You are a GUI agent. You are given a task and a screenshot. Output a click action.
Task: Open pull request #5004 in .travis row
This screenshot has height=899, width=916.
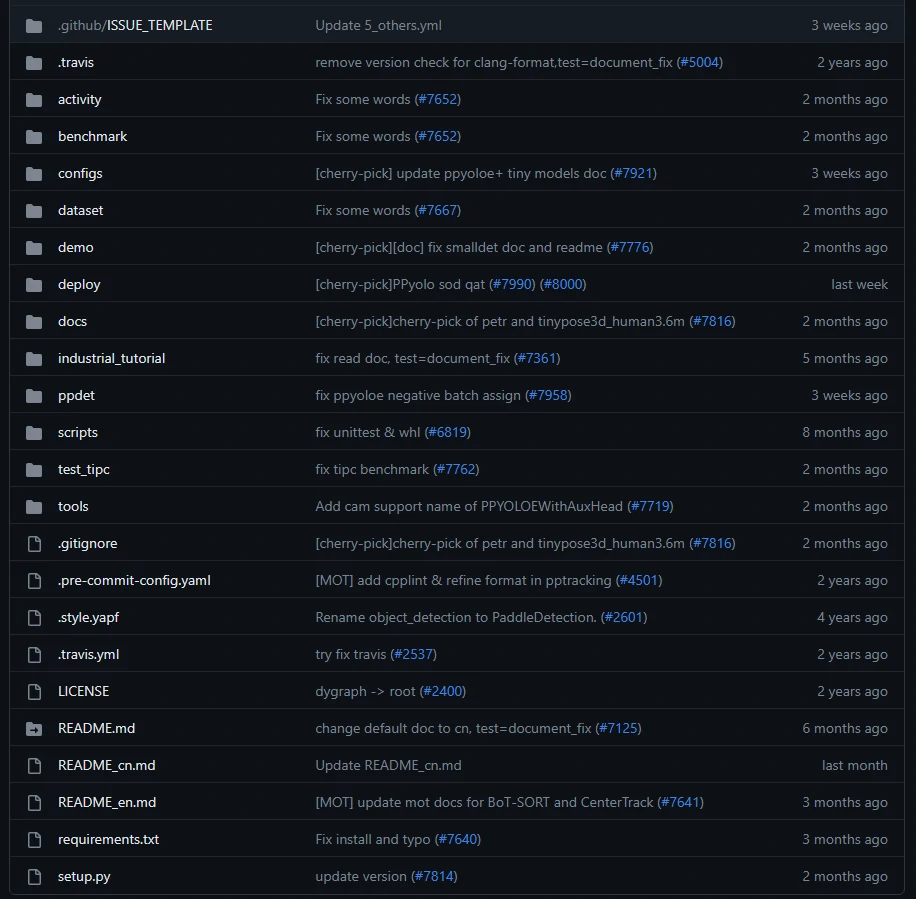pyautogui.click(x=699, y=62)
